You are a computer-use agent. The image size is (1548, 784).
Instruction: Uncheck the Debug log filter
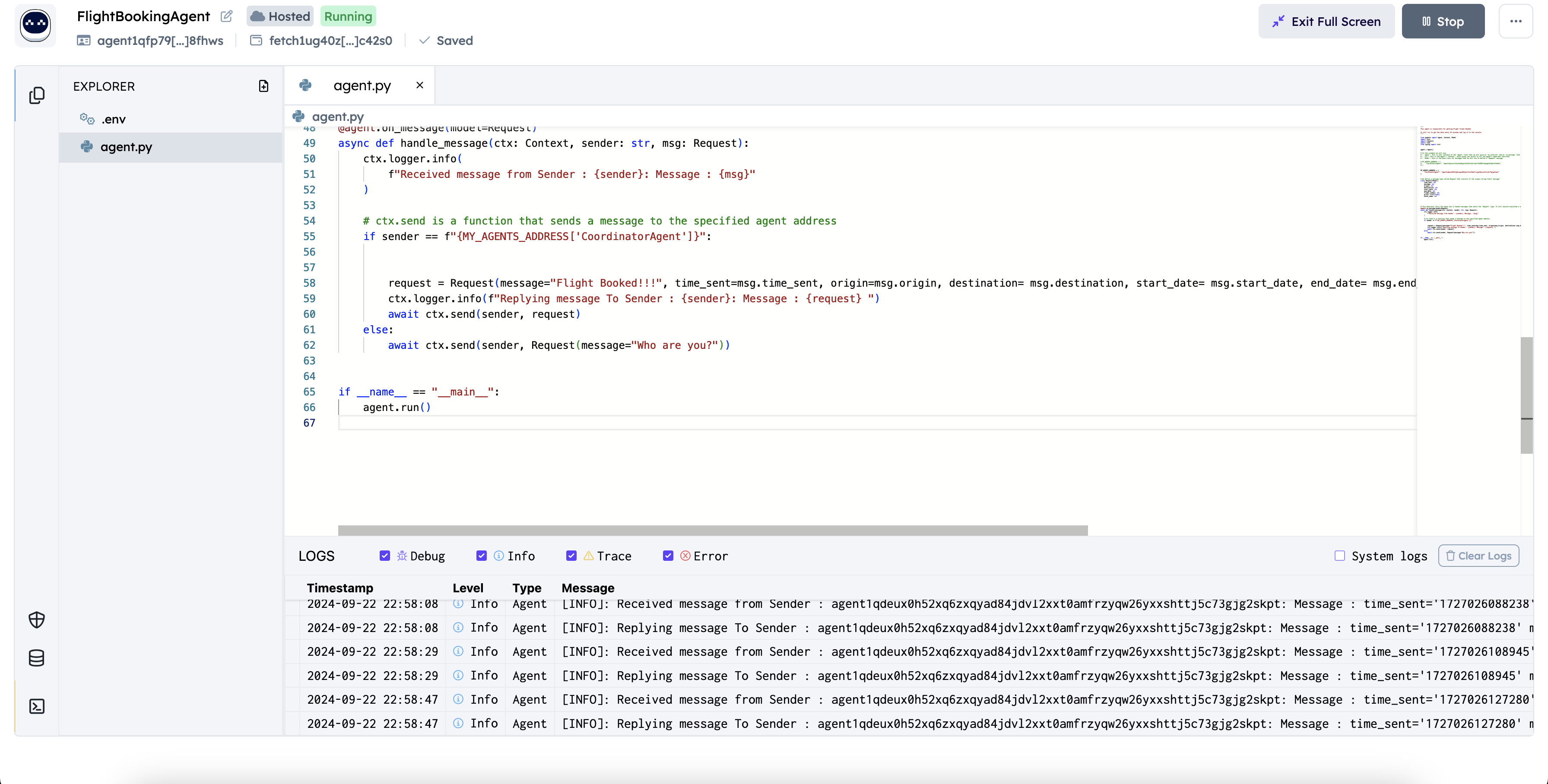coord(384,556)
